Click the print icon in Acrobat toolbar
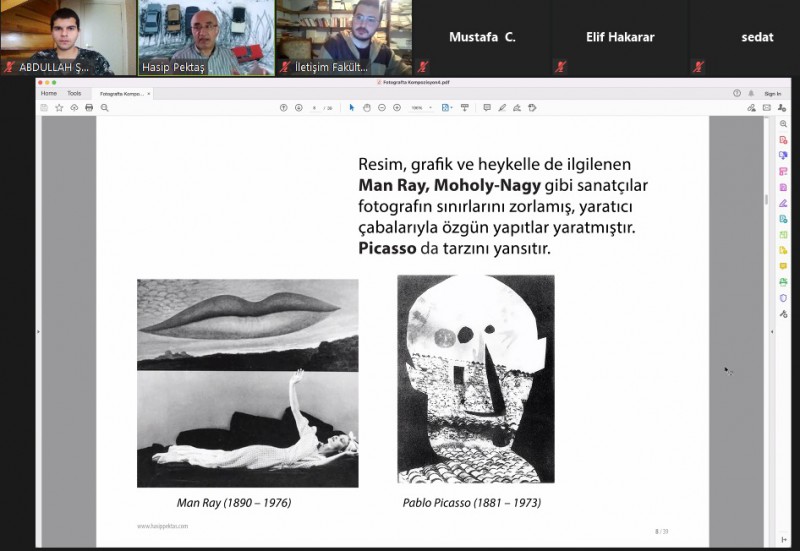Viewport: 800px width, 551px height. [89, 107]
